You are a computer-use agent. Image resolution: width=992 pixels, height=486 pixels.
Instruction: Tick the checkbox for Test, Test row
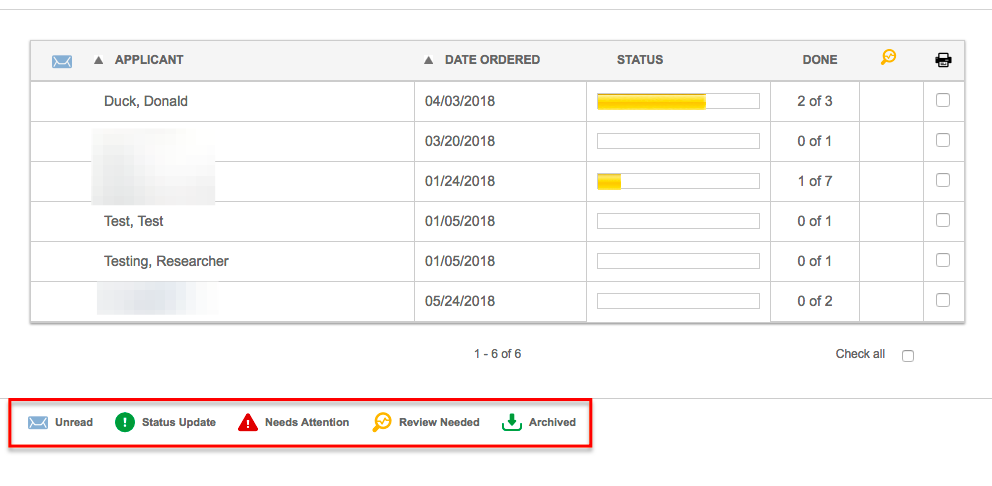(x=943, y=220)
